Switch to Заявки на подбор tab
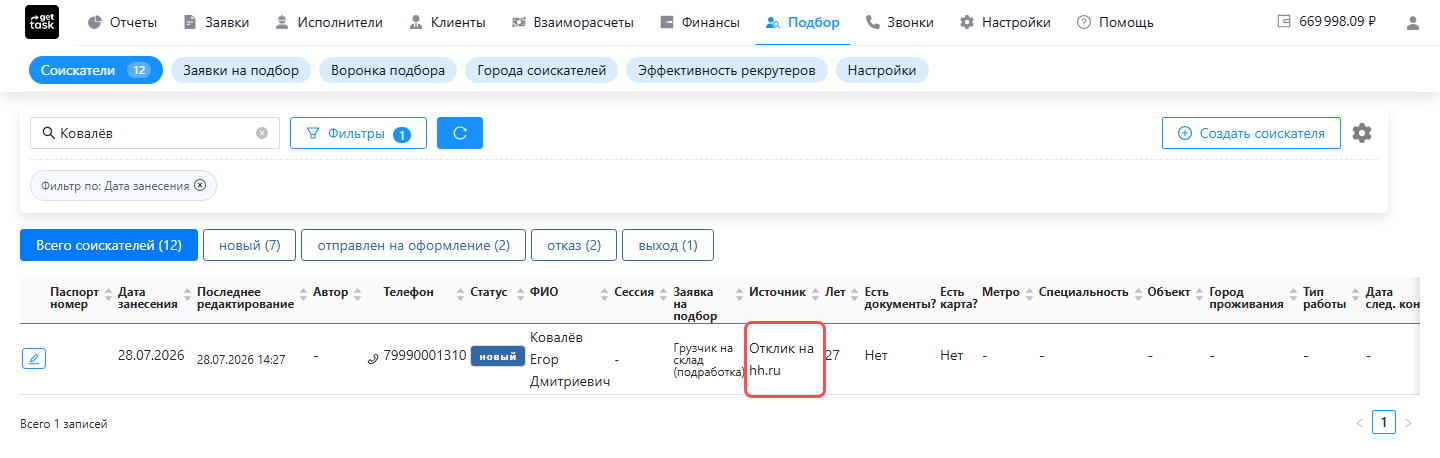This screenshot has width=1440, height=458. pos(241,70)
